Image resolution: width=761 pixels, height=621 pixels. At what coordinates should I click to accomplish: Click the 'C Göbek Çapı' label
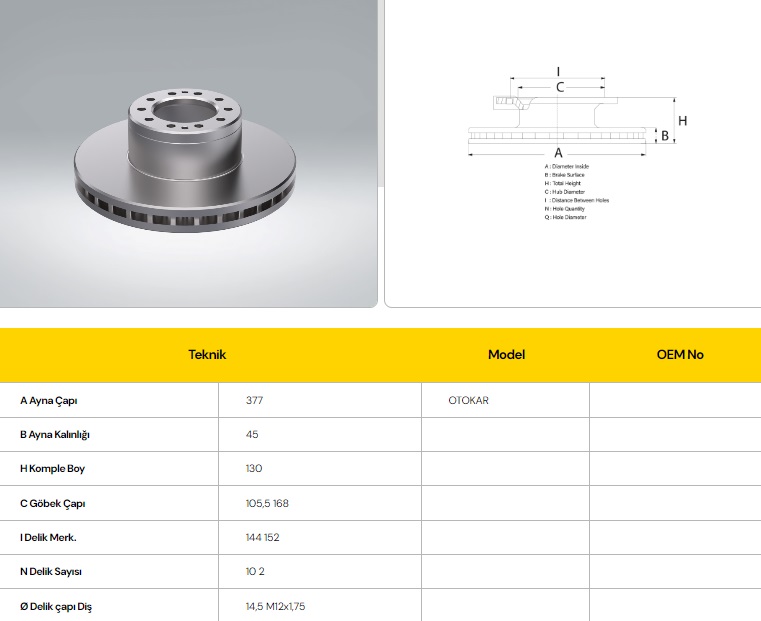(x=52, y=504)
